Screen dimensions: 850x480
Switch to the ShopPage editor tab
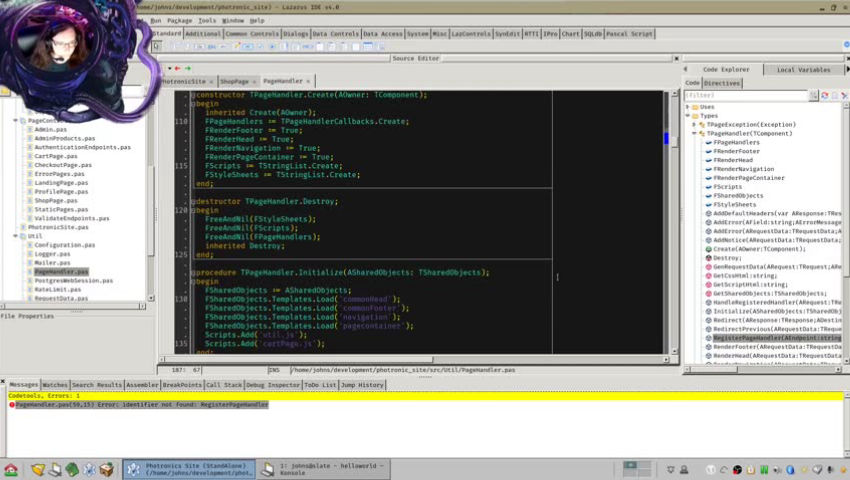[x=233, y=81]
